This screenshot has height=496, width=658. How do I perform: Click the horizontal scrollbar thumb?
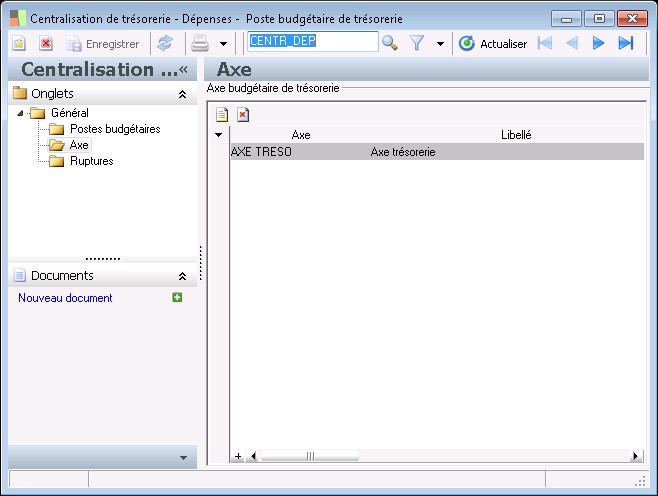coord(310,456)
